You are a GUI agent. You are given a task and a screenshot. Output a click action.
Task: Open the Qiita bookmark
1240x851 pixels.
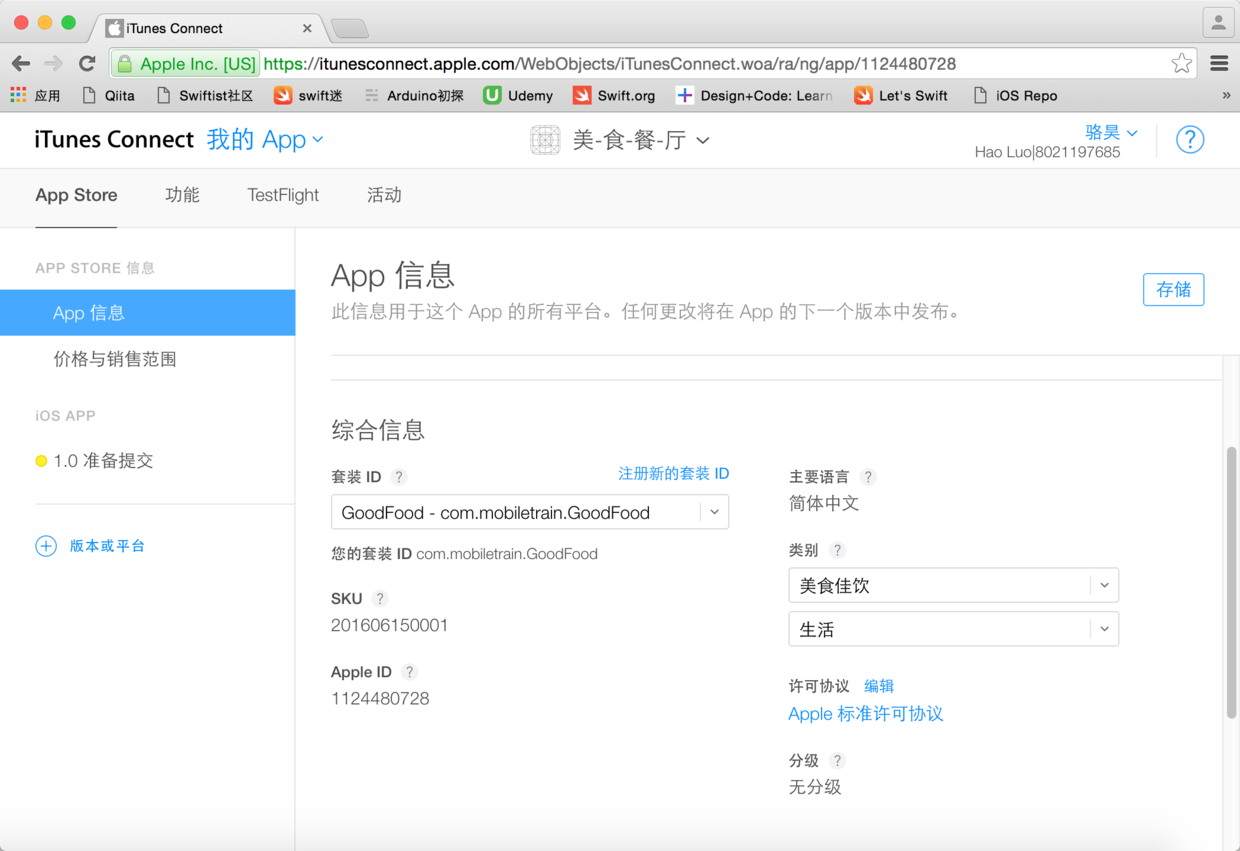(108, 96)
